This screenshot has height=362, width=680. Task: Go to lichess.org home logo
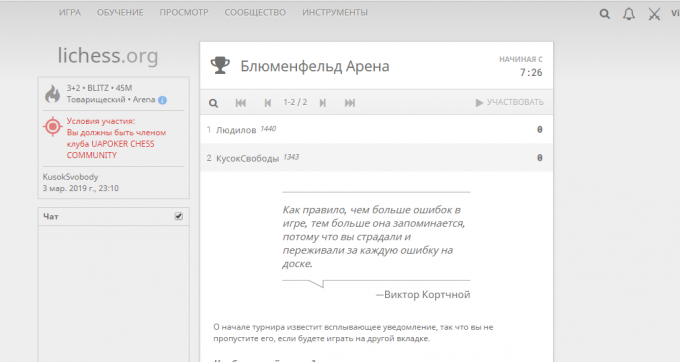point(108,56)
